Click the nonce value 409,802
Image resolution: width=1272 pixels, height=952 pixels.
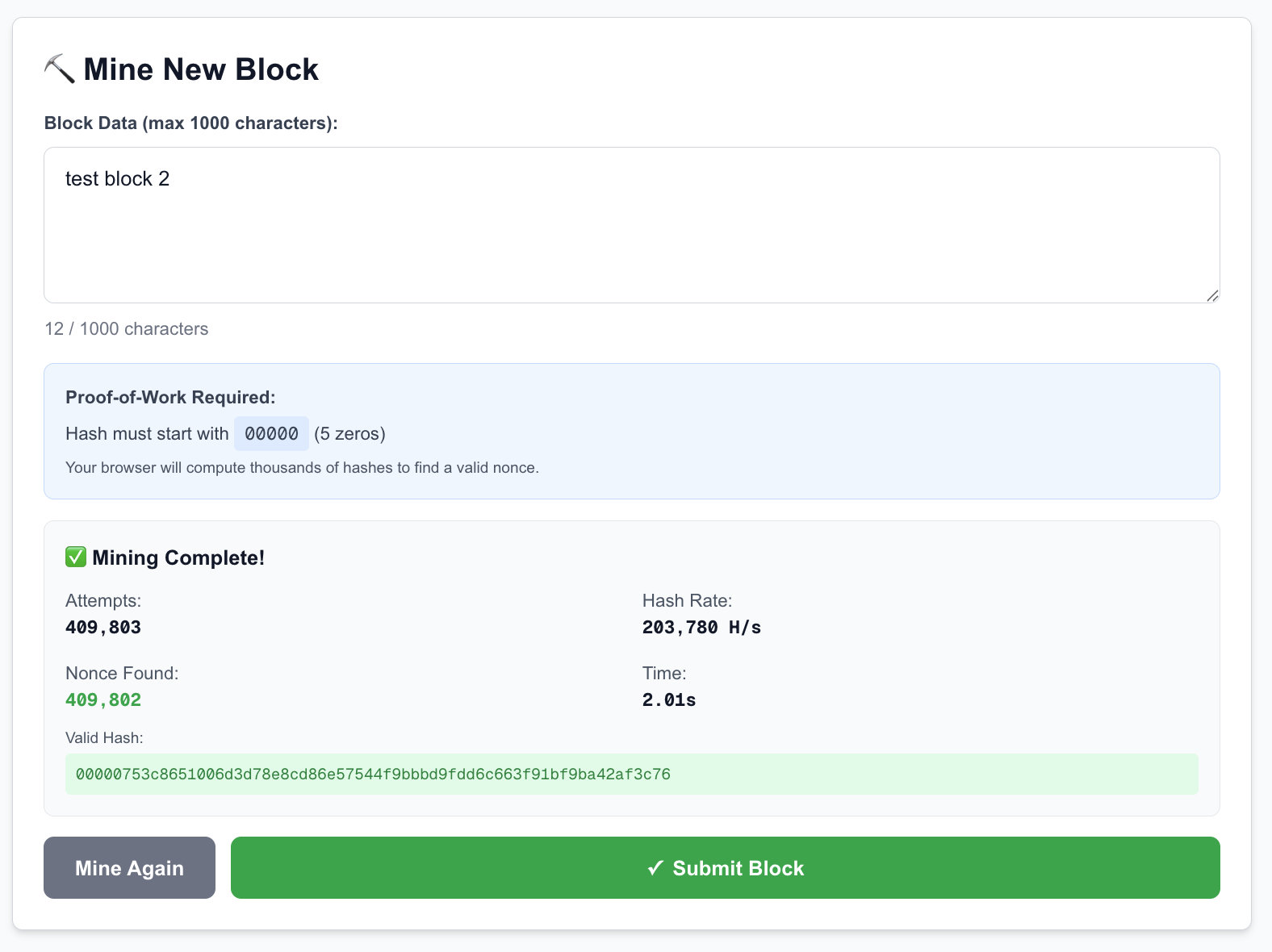103,699
